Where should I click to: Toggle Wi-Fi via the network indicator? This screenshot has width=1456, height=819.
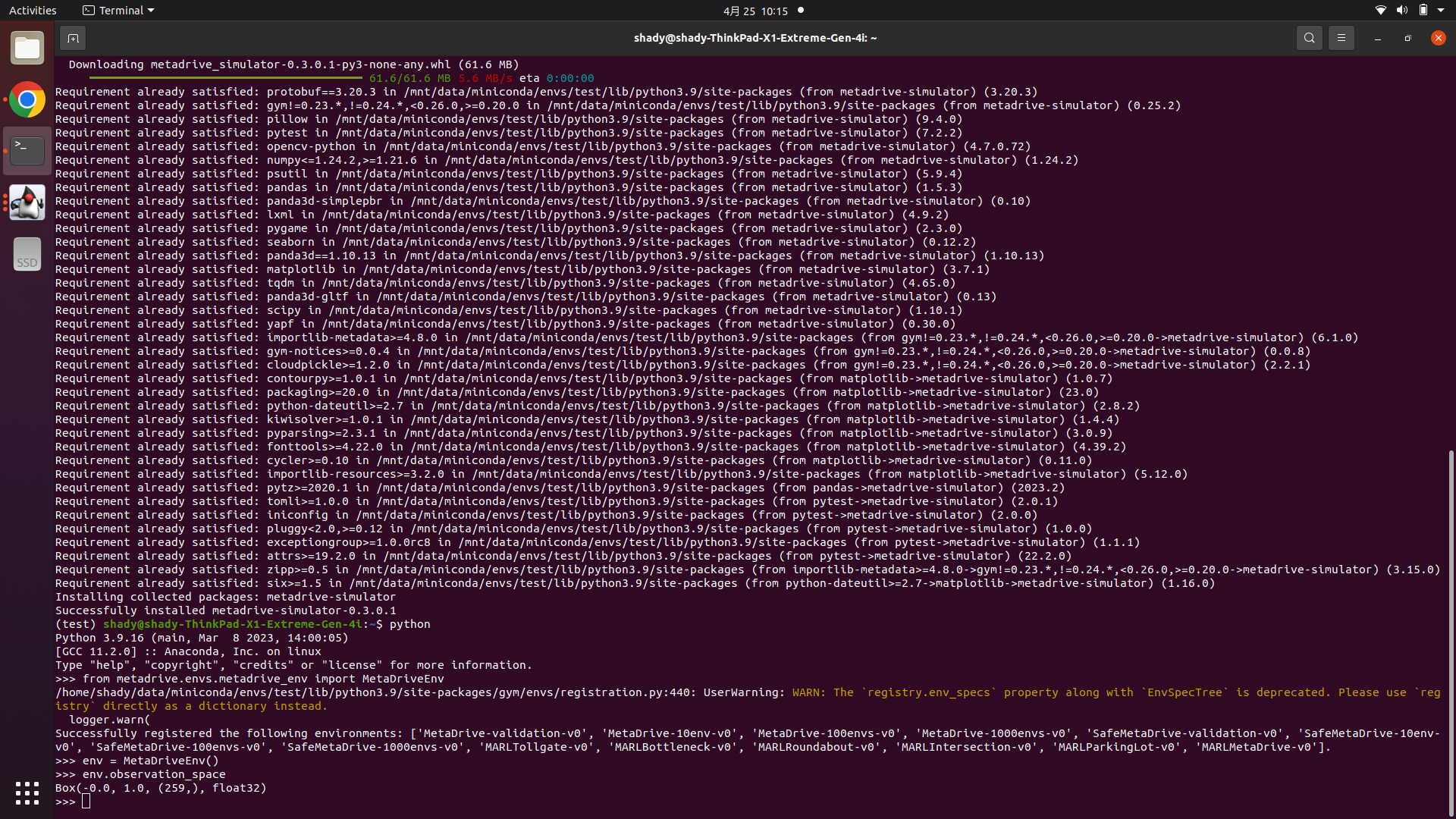tap(1379, 10)
